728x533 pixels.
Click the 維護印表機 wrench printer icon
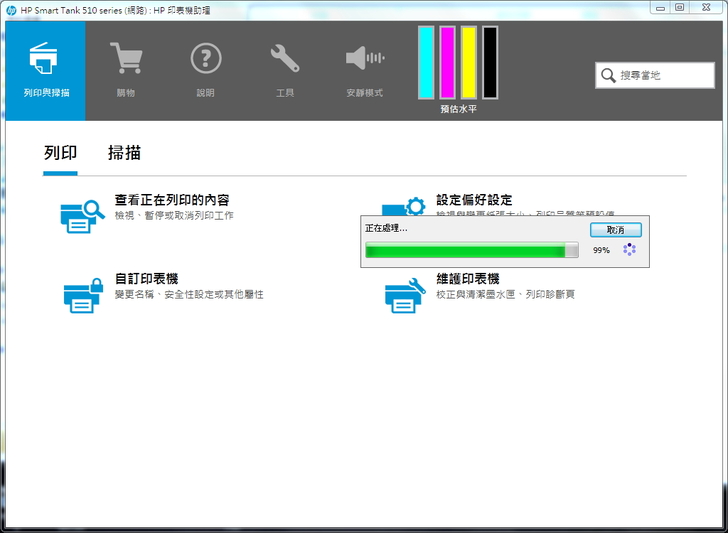click(405, 295)
